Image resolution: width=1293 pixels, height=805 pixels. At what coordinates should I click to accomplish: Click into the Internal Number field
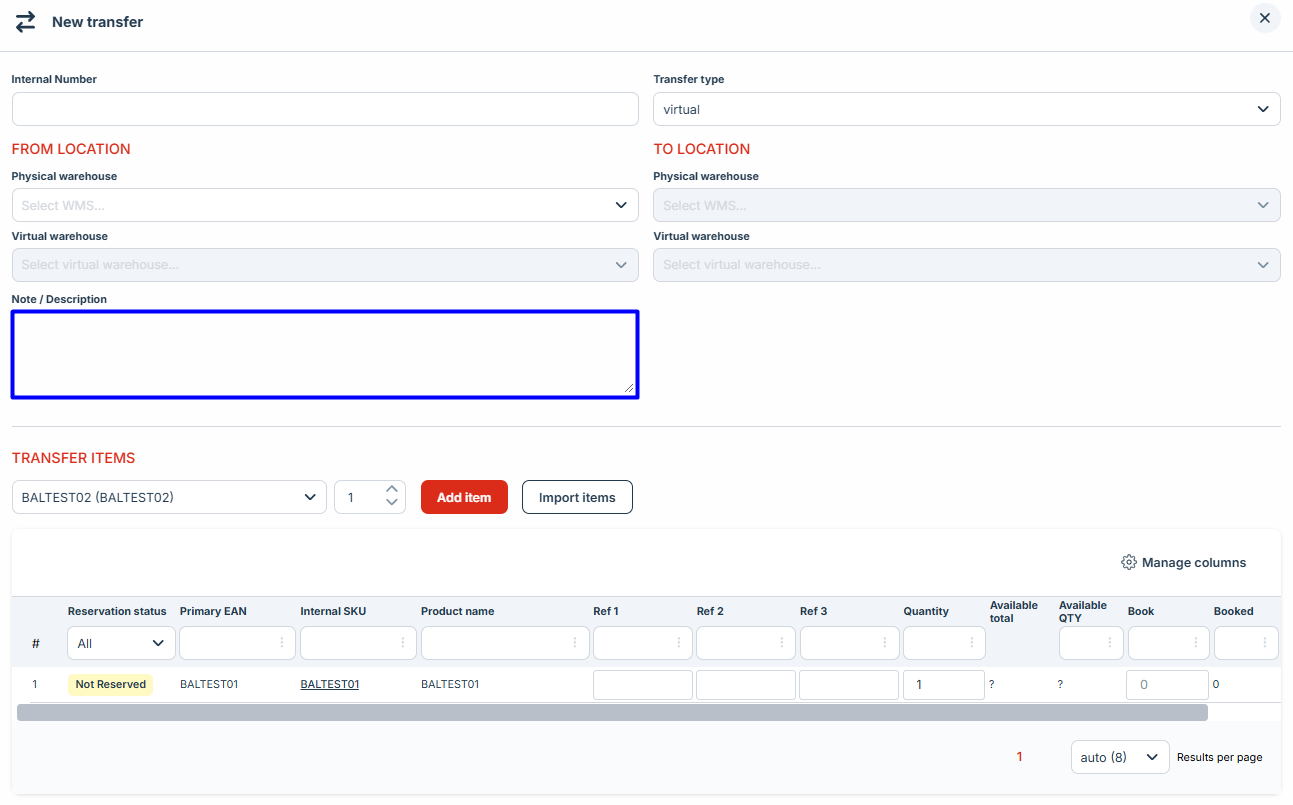(325, 109)
